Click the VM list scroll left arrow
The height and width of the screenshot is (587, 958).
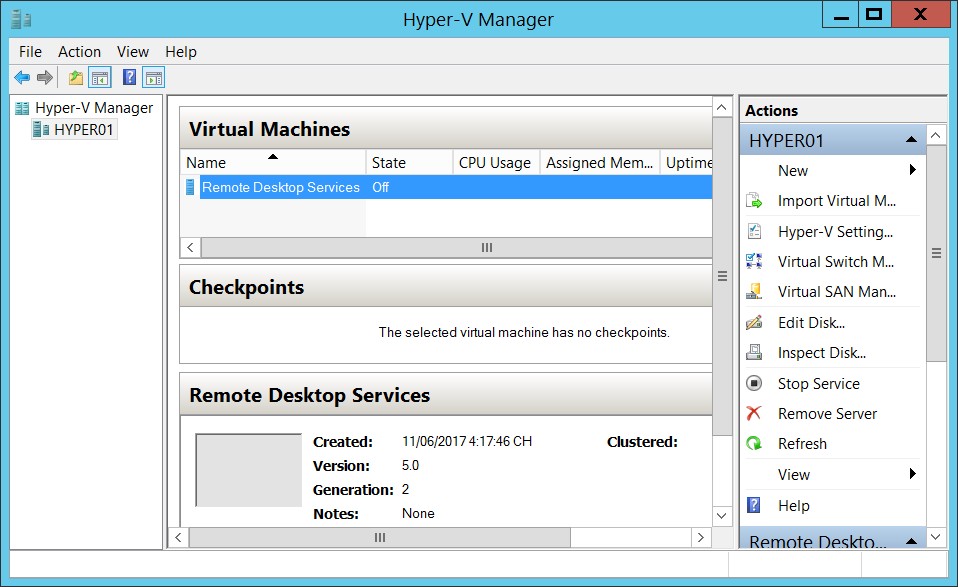[x=191, y=247]
